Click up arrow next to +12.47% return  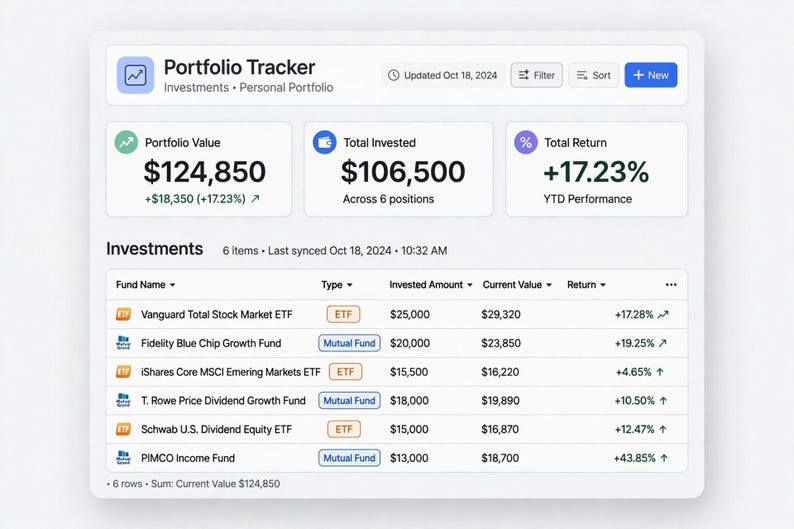click(x=663, y=429)
